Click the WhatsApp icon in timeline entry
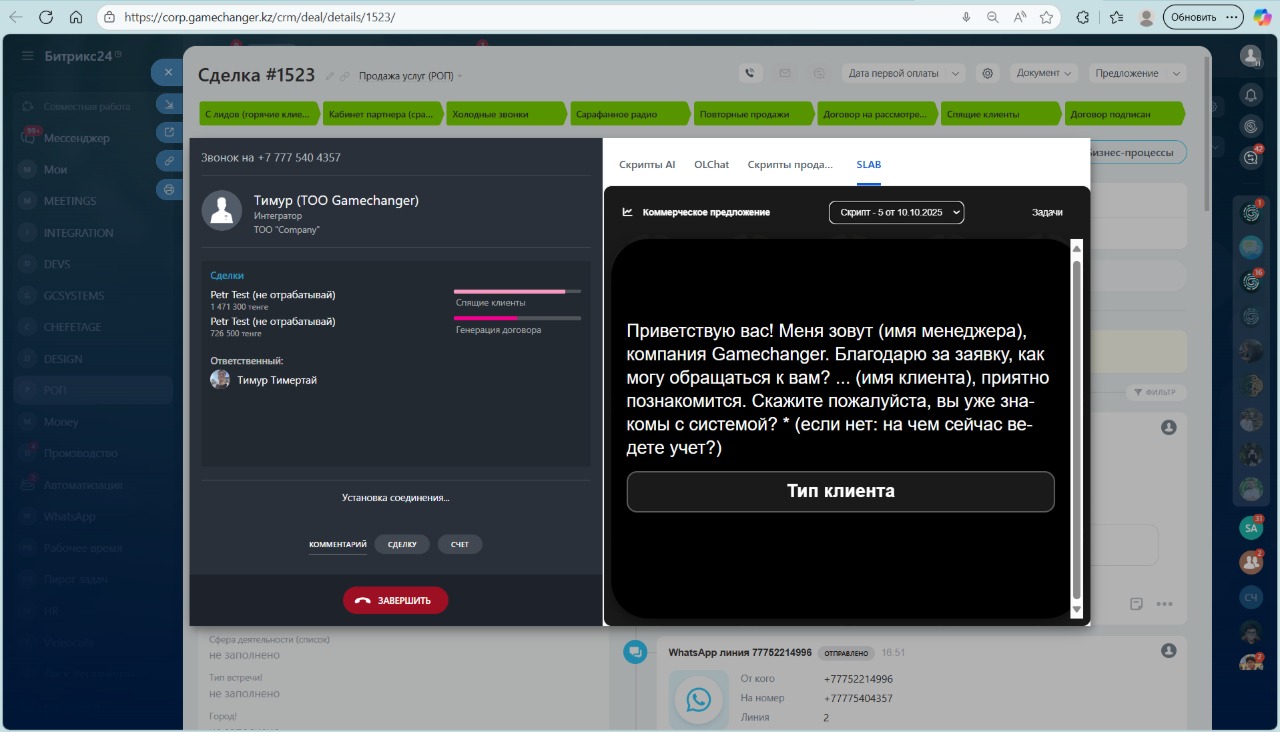 coord(698,699)
